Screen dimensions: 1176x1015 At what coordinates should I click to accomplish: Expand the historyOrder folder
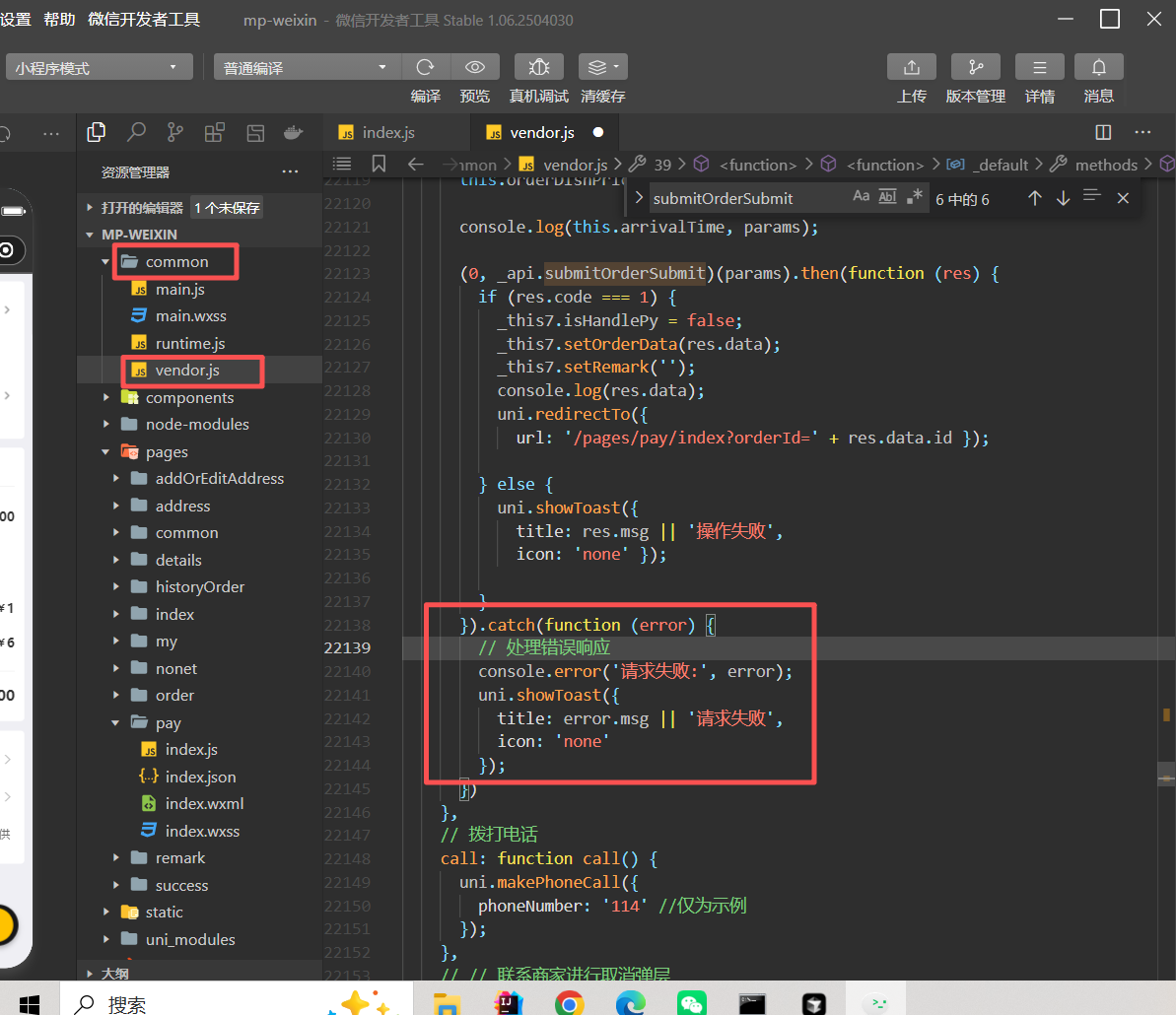(x=115, y=587)
